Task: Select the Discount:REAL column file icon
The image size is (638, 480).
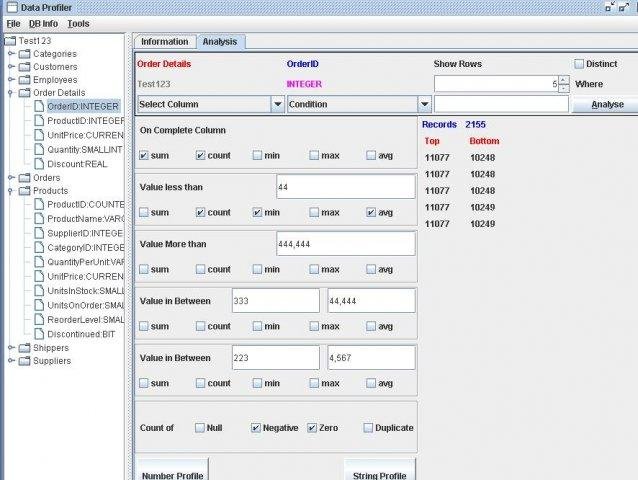Action: (39, 164)
